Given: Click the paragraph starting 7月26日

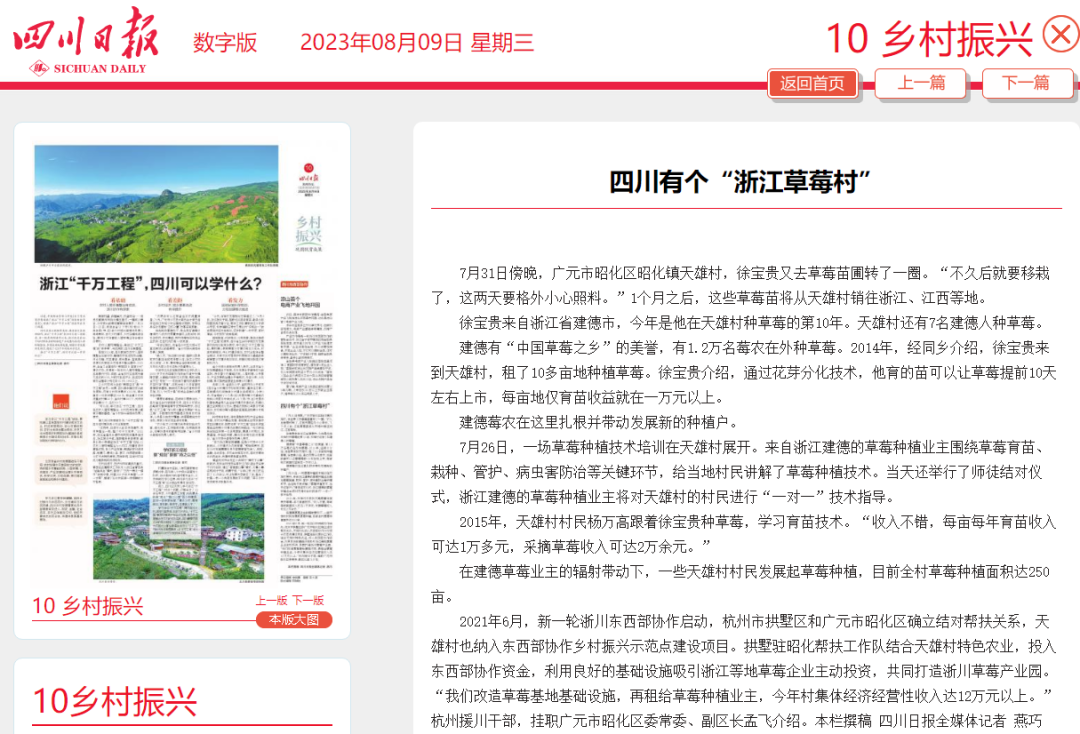Looking at the screenshot, I should pyautogui.click(x=738, y=472).
